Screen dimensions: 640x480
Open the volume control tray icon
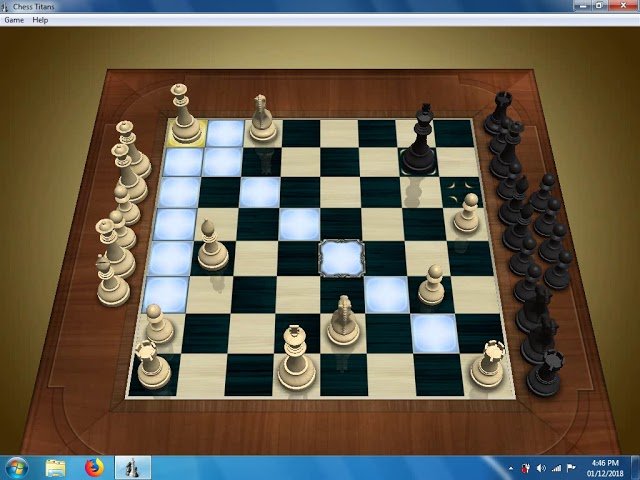tap(541, 468)
